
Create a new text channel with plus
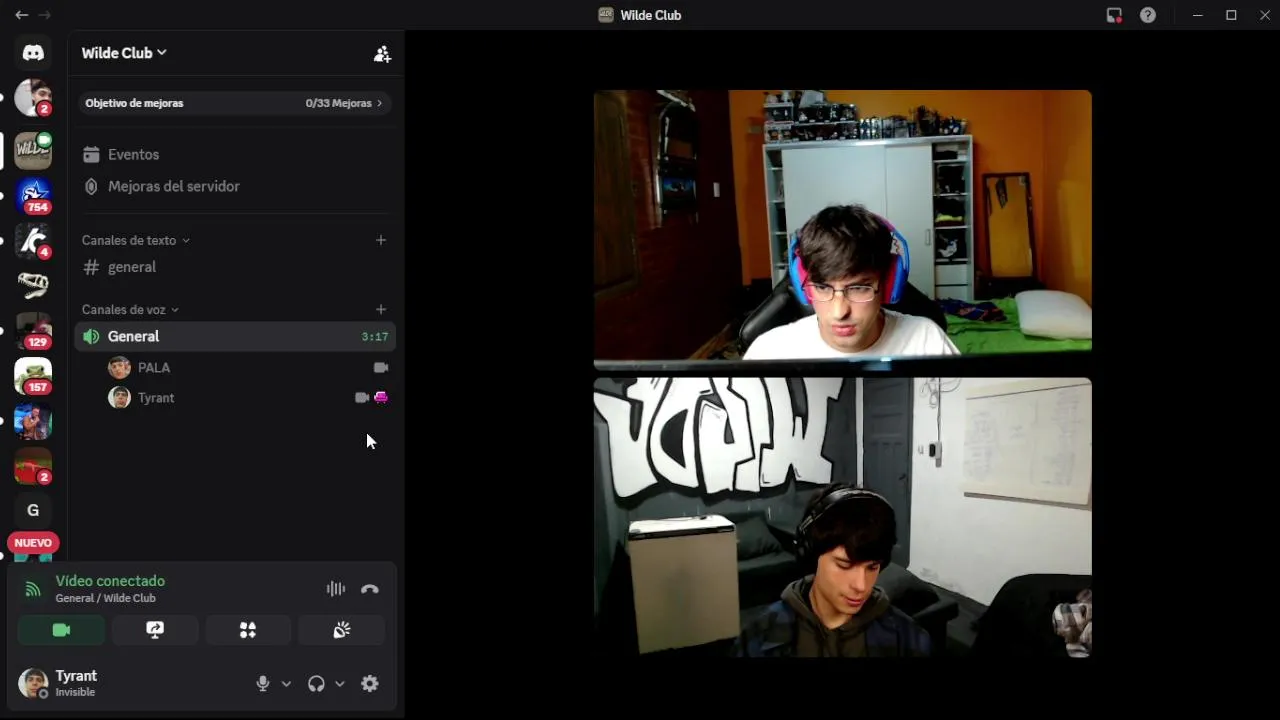coord(381,240)
